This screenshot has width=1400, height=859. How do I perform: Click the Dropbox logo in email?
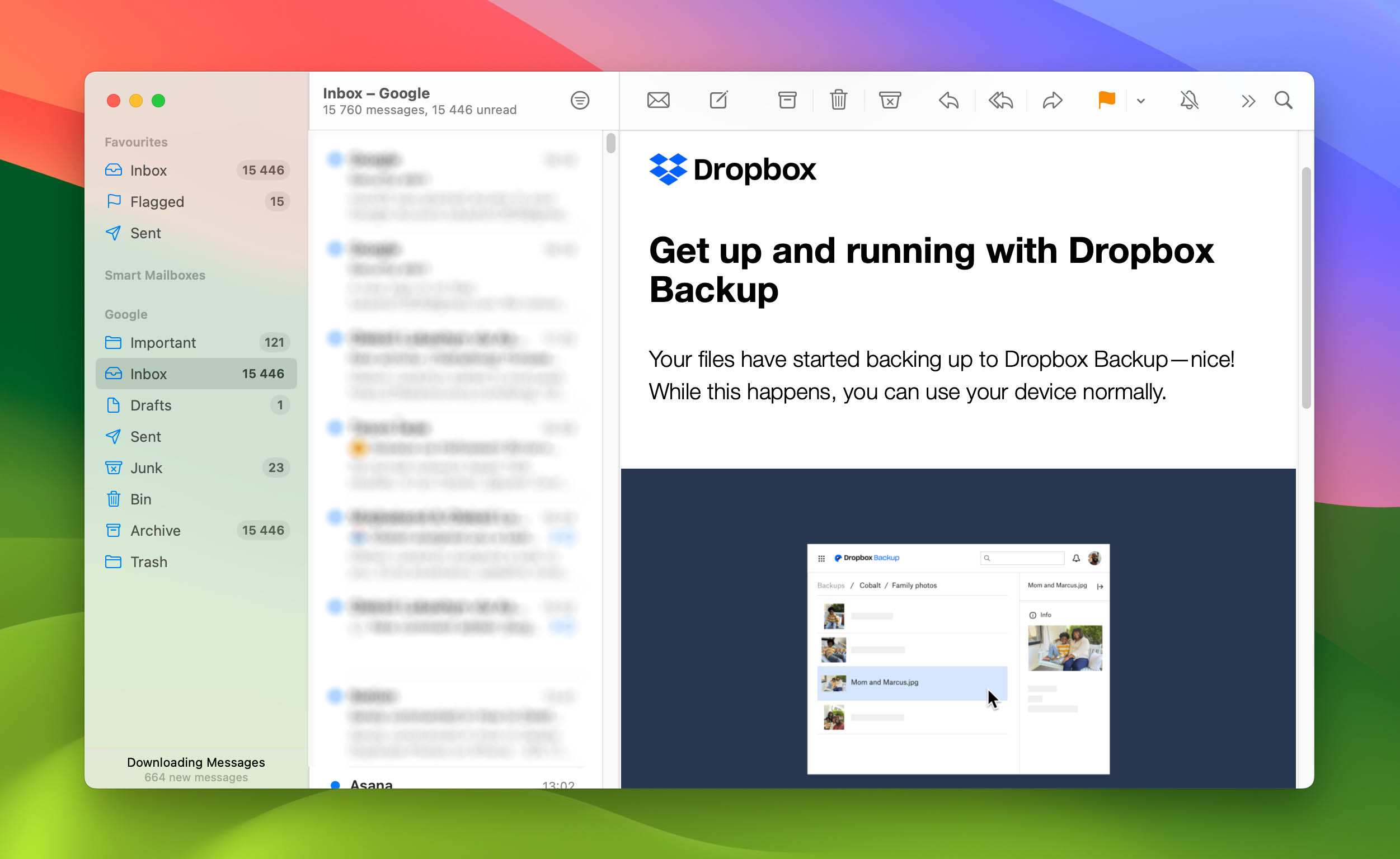tap(732, 169)
